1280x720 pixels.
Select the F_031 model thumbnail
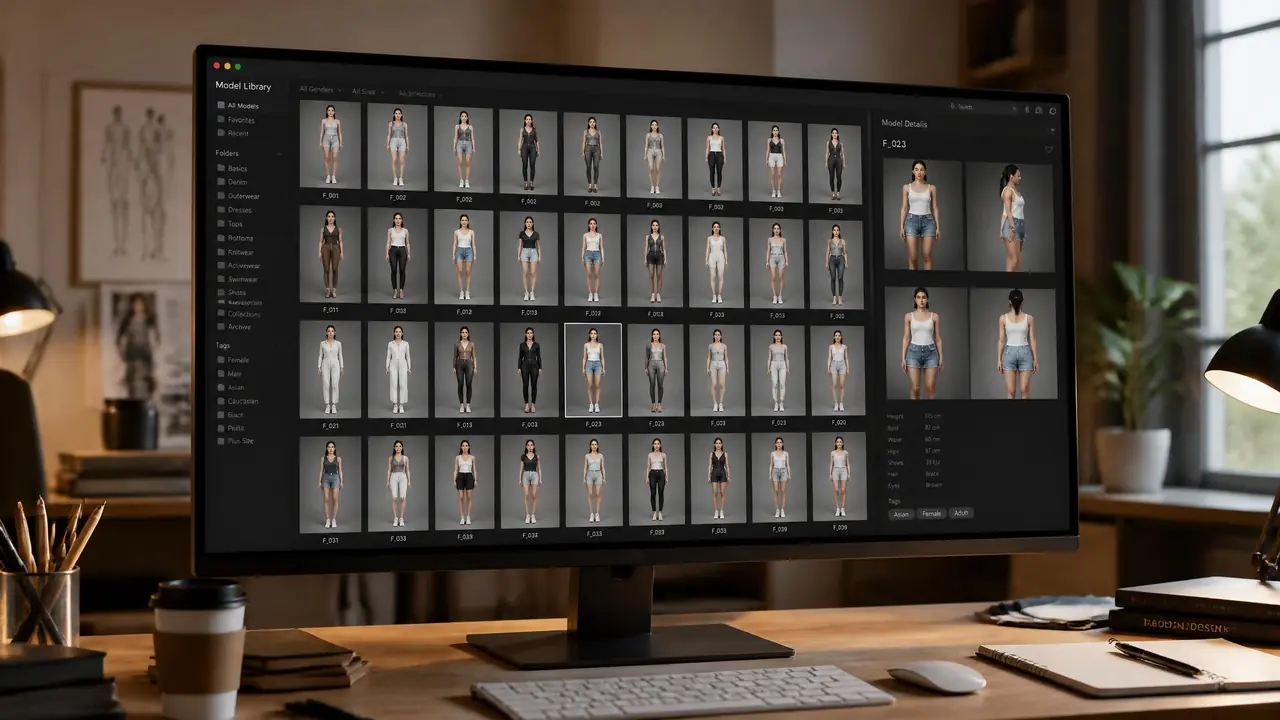pyautogui.click(x=330, y=483)
